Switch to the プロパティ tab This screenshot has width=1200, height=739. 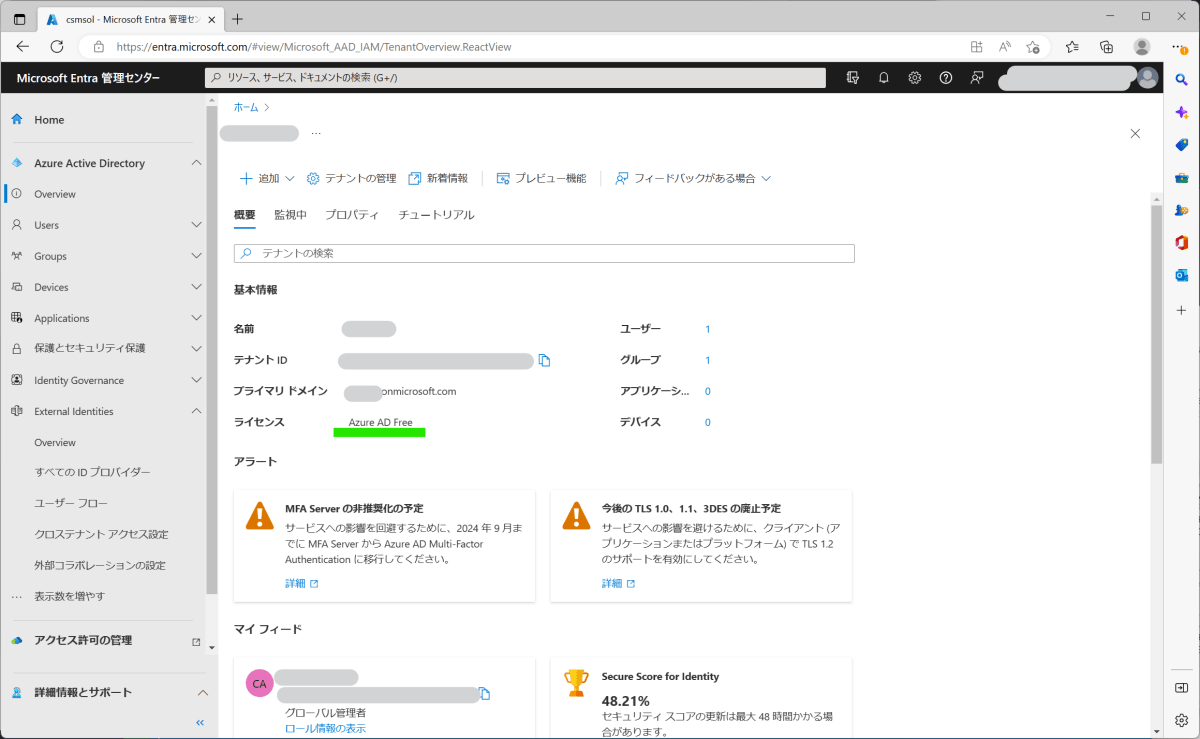pyautogui.click(x=352, y=215)
